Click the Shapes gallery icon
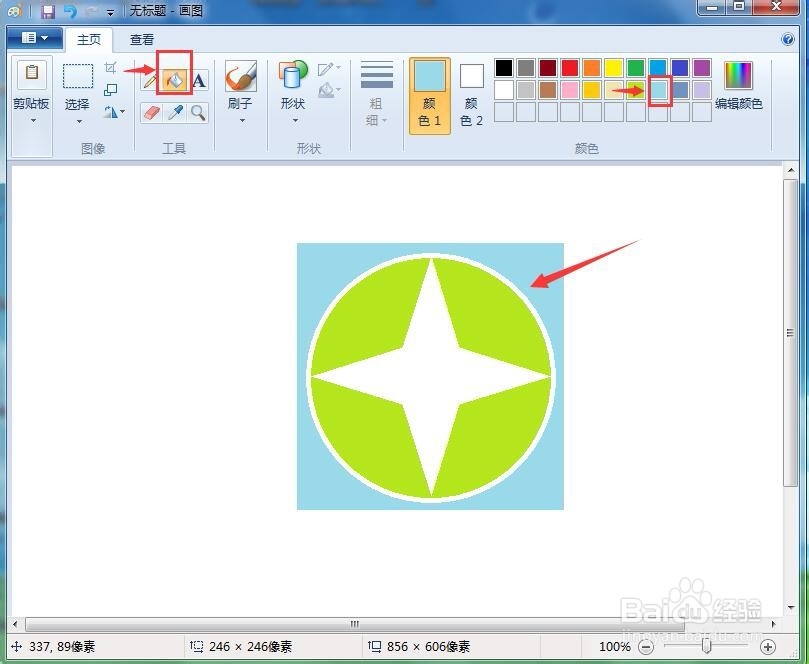This screenshot has width=809, height=664. click(293, 75)
